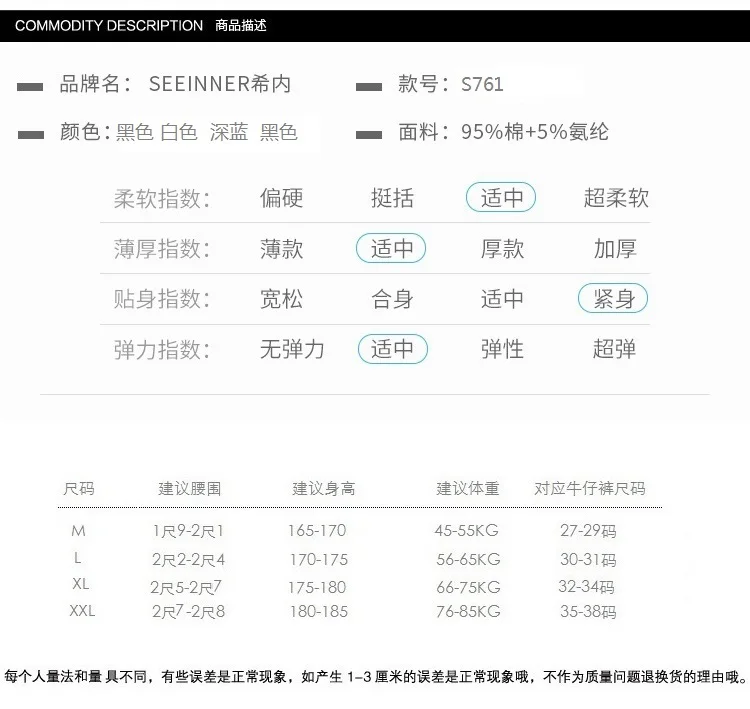The image size is (750, 709).
Task: Click the dash bullet before 颜色
Action: click(31, 135)
